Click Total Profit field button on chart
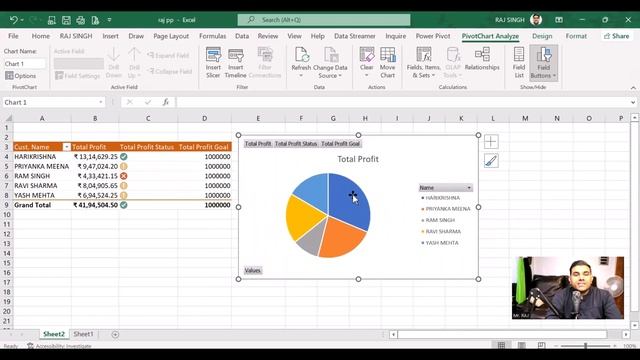The height and width of the screenshot is (360, 640). 258,144
